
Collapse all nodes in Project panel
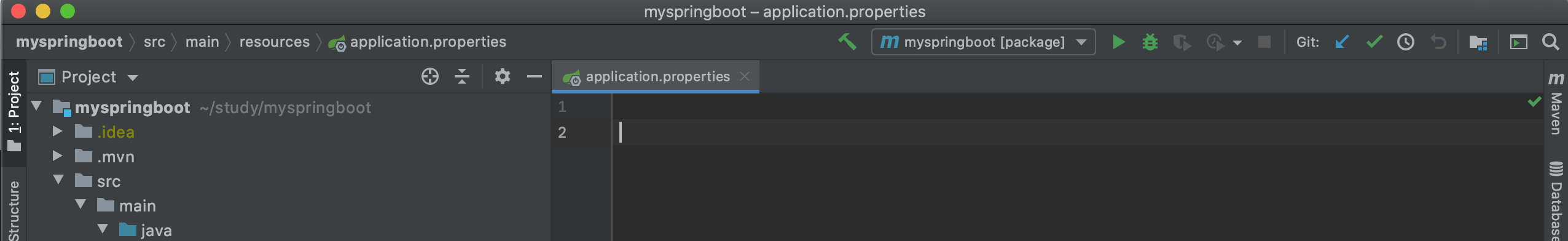pyautogui.click(x=462, y=77)
